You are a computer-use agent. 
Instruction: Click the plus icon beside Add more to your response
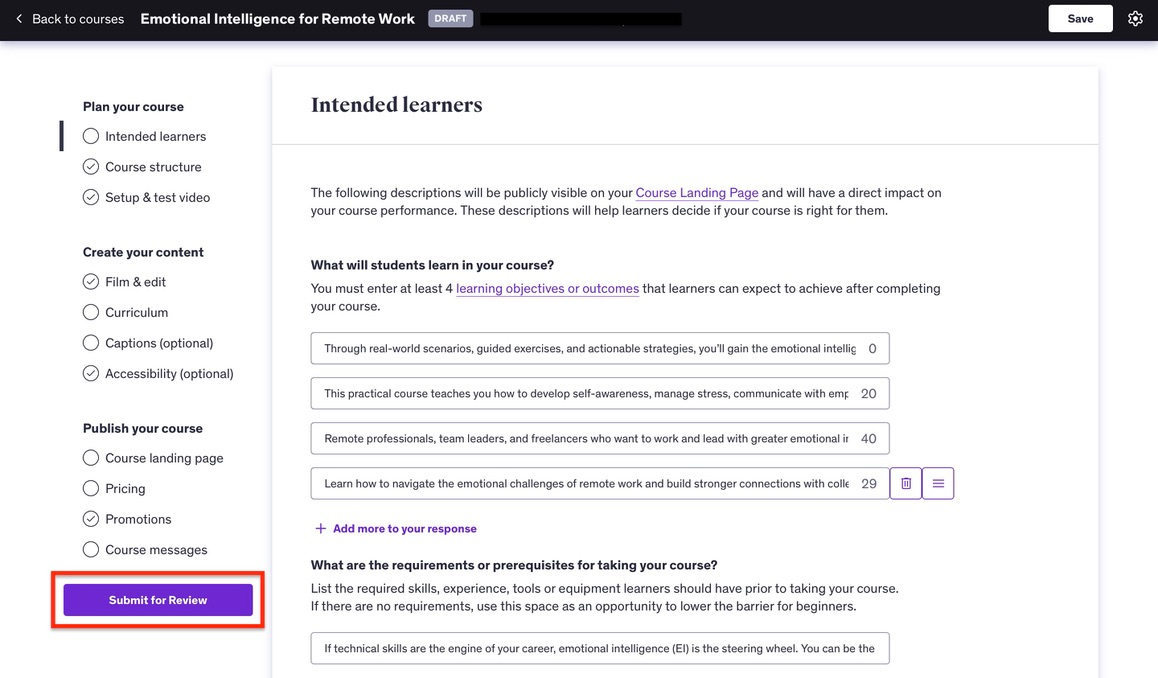[x=321, y=528]
